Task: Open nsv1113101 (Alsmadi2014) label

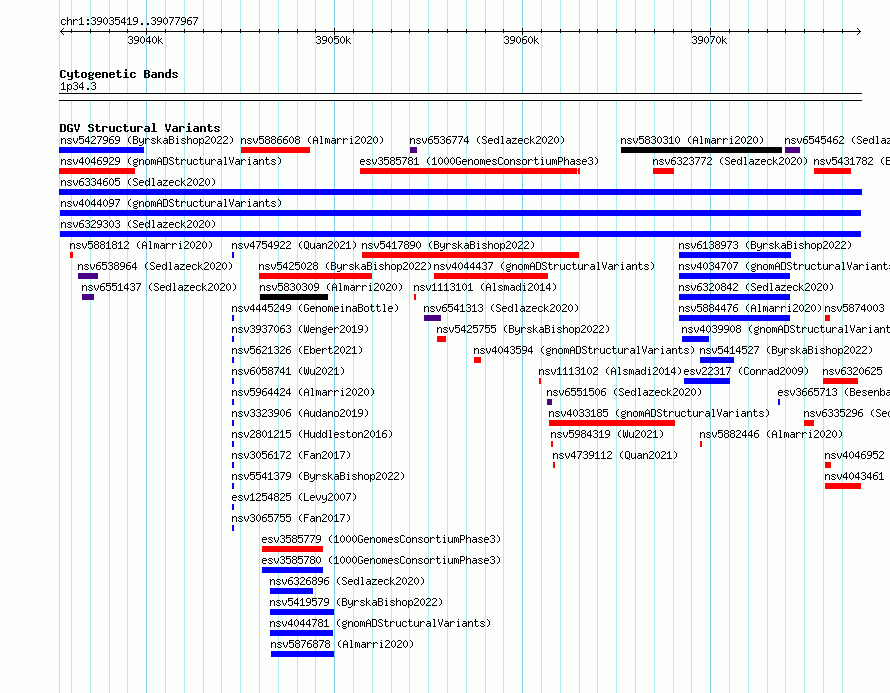Action: pyautogui.click(x=485, y=287)
